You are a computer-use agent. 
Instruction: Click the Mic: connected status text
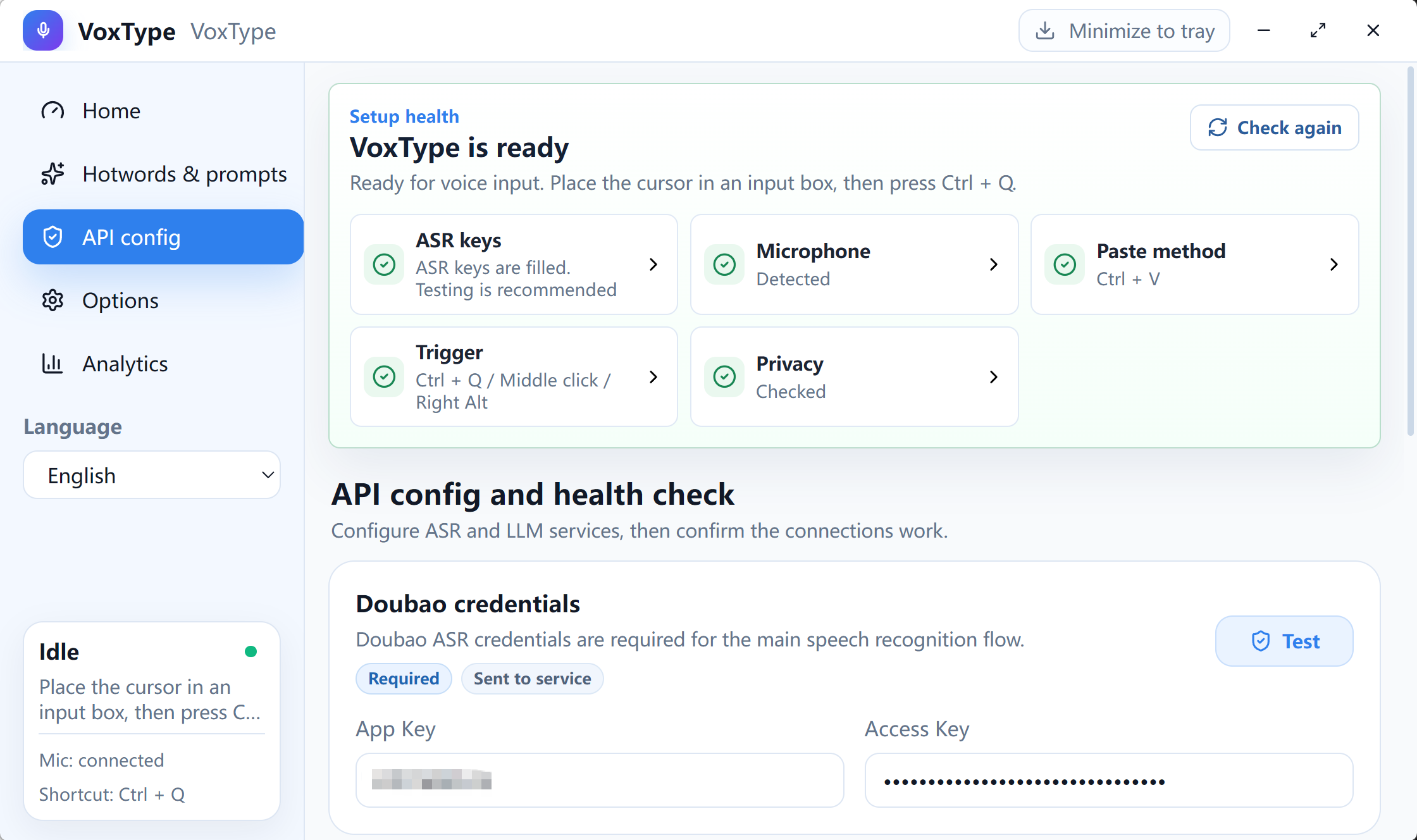[x=101, y=760]
